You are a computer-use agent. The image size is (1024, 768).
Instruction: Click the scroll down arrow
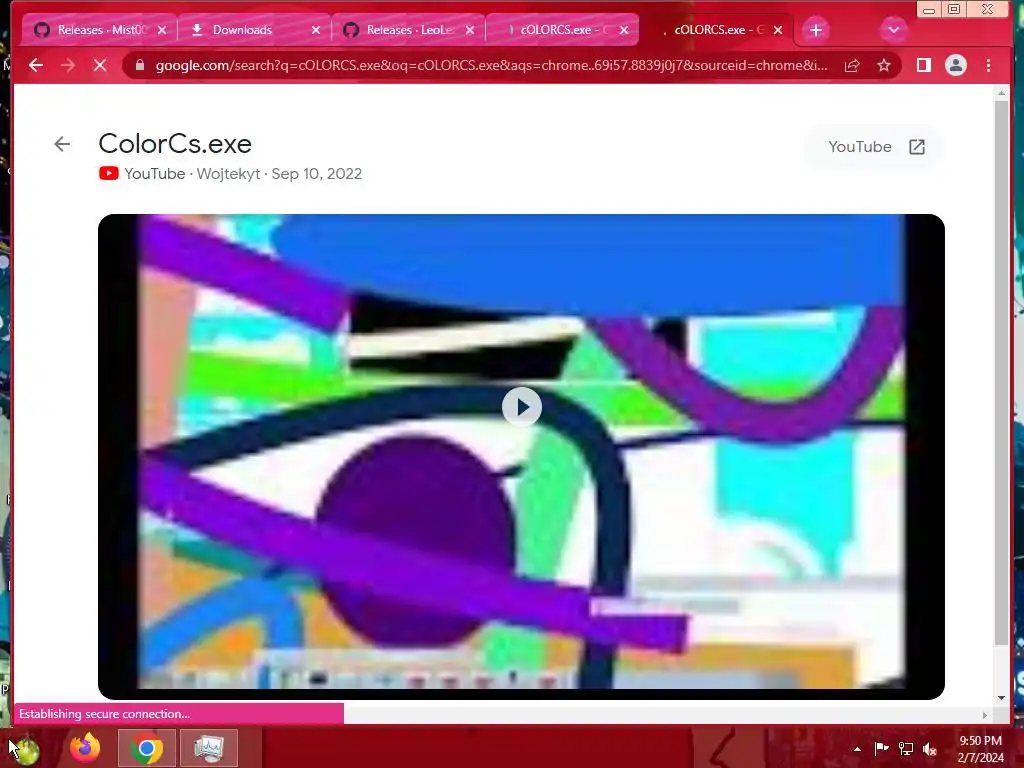[1002, 697]
